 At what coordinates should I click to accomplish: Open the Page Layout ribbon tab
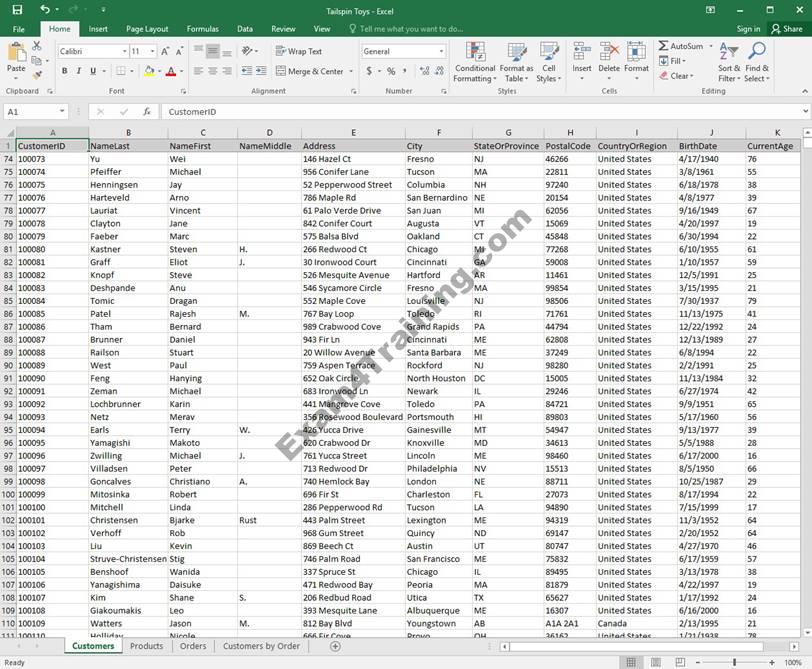pyautogui.click(x=147, y=29)
